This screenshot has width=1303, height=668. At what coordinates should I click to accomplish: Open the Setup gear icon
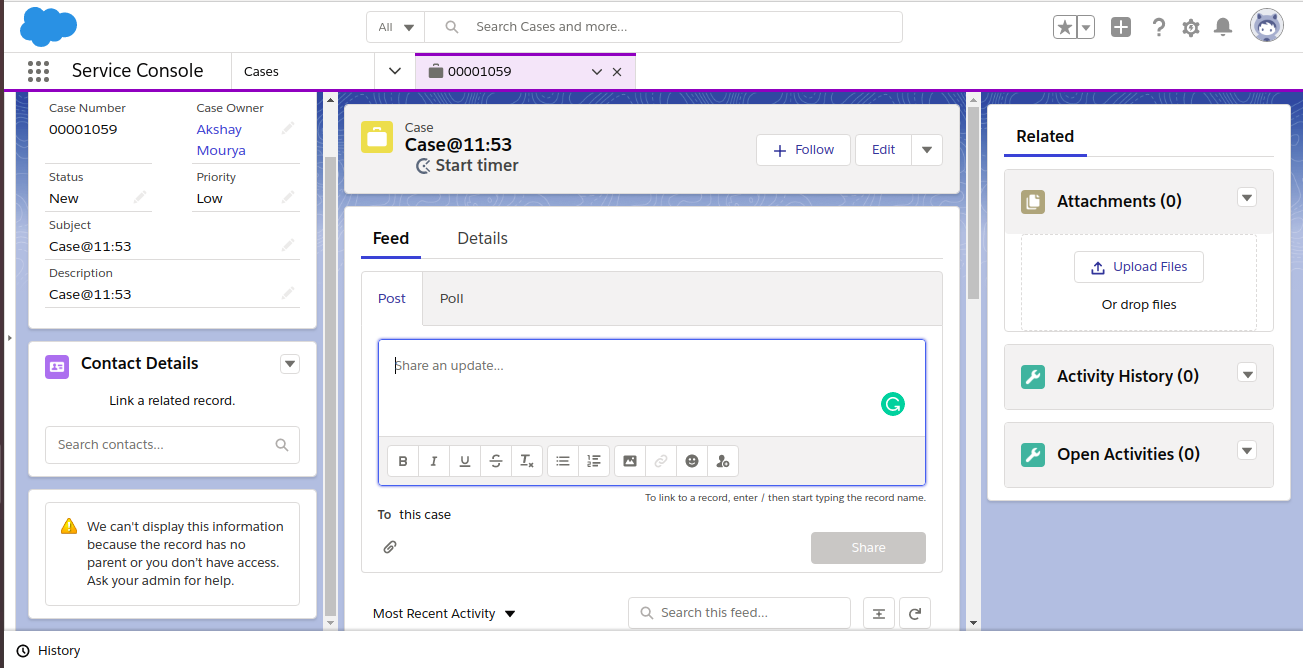[x=1190, y=27]
